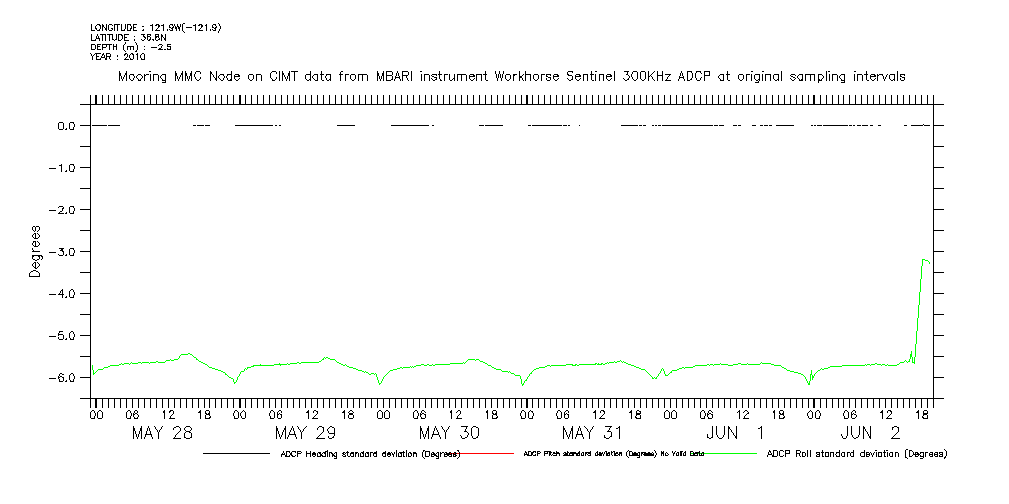Click the -3.0 y-axis tick label
Image resolution: width=1009 pixels, height=504 pixels.
[x=64, y=252]
